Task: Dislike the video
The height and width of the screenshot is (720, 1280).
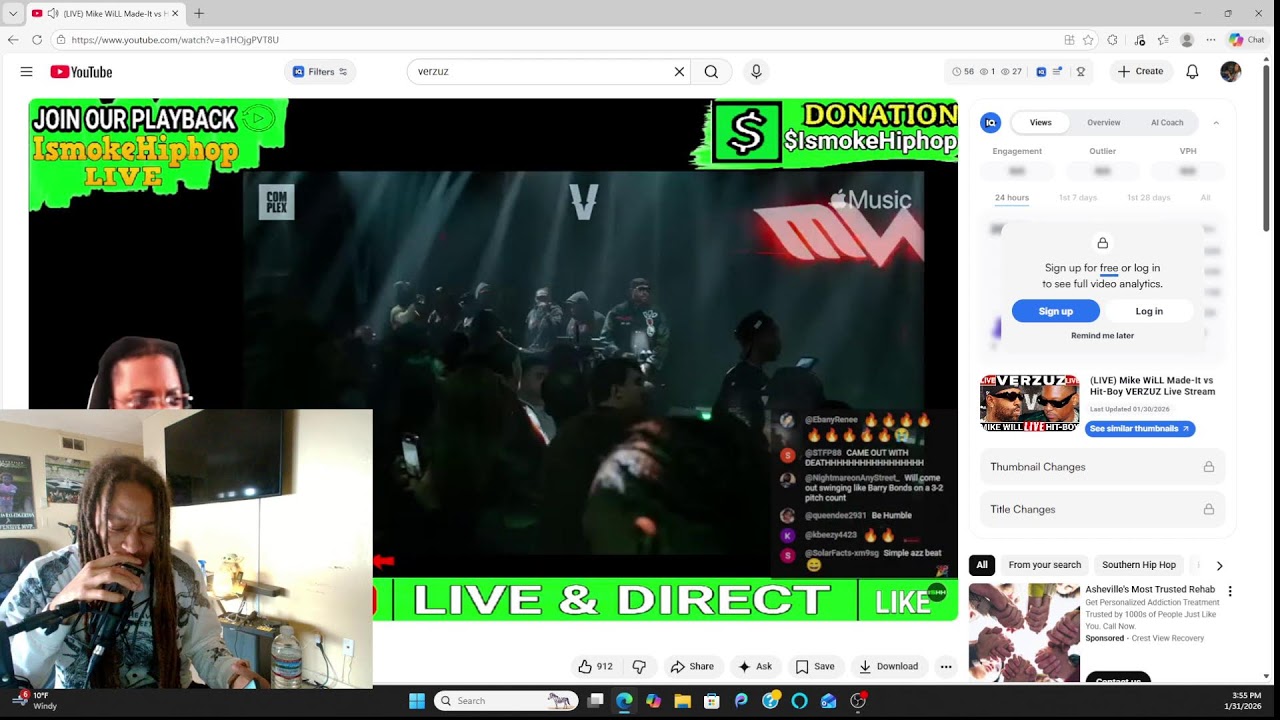Action: 639,666
